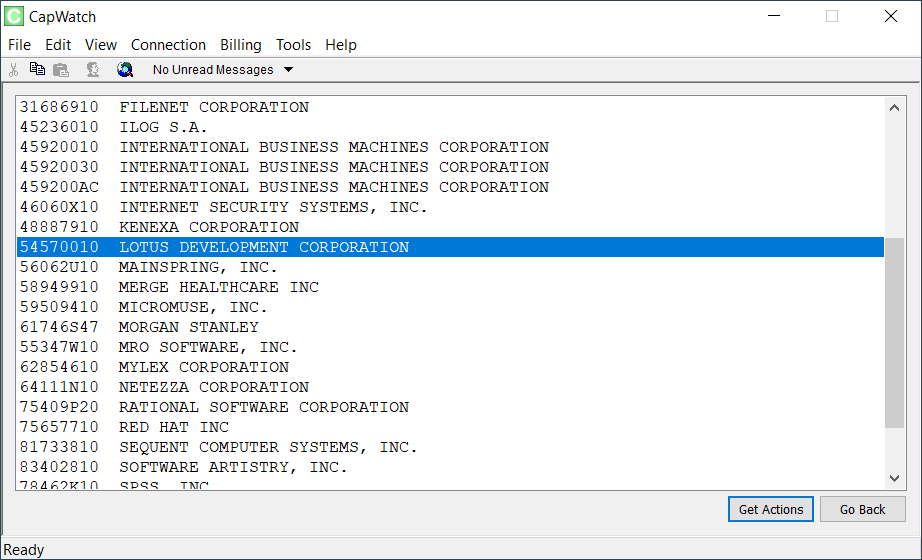This screenshot has height=560, width=922.
Task: Select the SOFTWARE ARTISTRY, INC. row
Action: [450, 467]
